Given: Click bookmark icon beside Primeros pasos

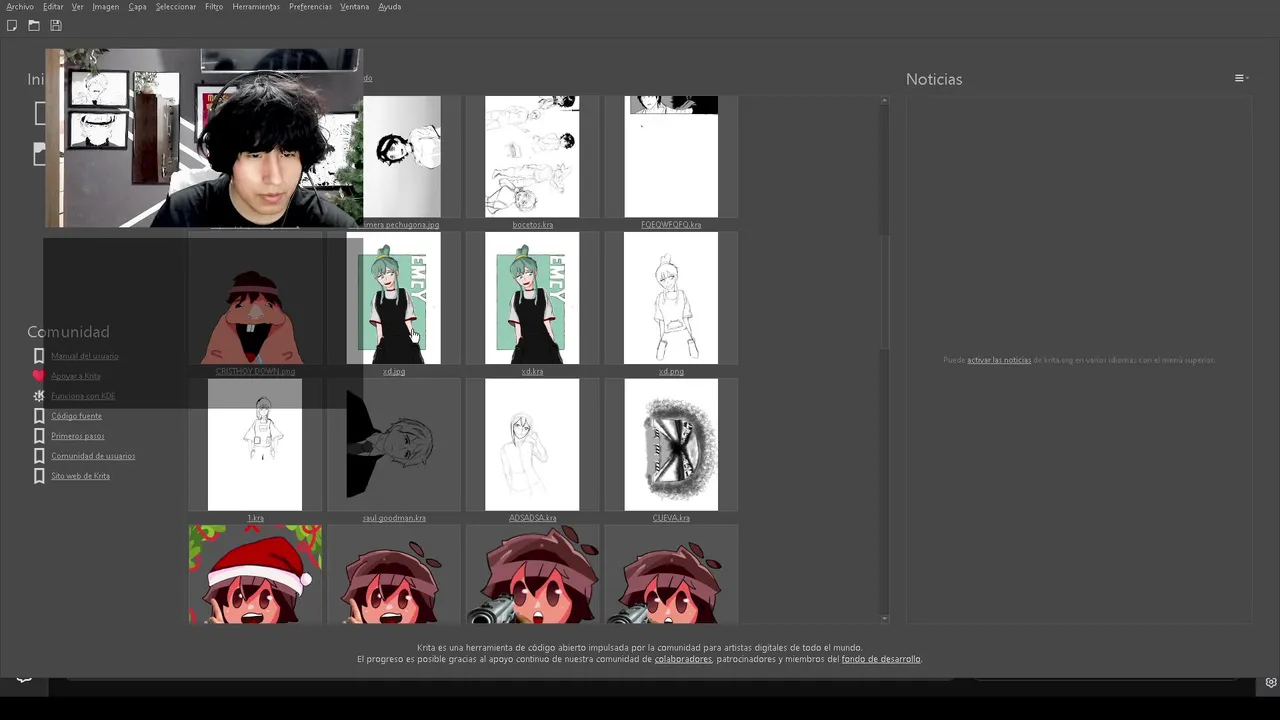Looking at the screenshot, I should (x=39, y=436).
